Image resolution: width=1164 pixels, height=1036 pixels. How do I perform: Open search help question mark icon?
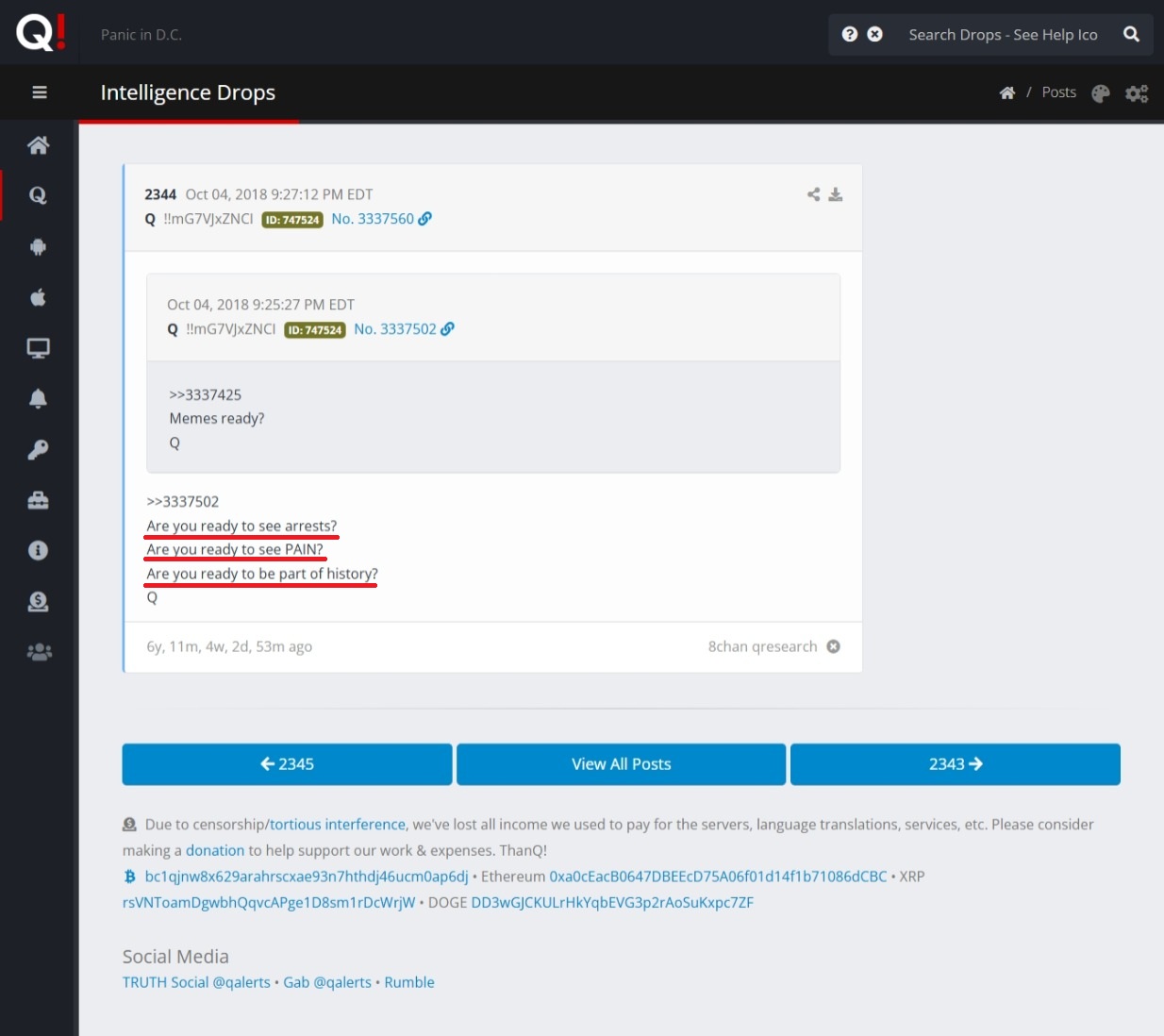point(850,35)
